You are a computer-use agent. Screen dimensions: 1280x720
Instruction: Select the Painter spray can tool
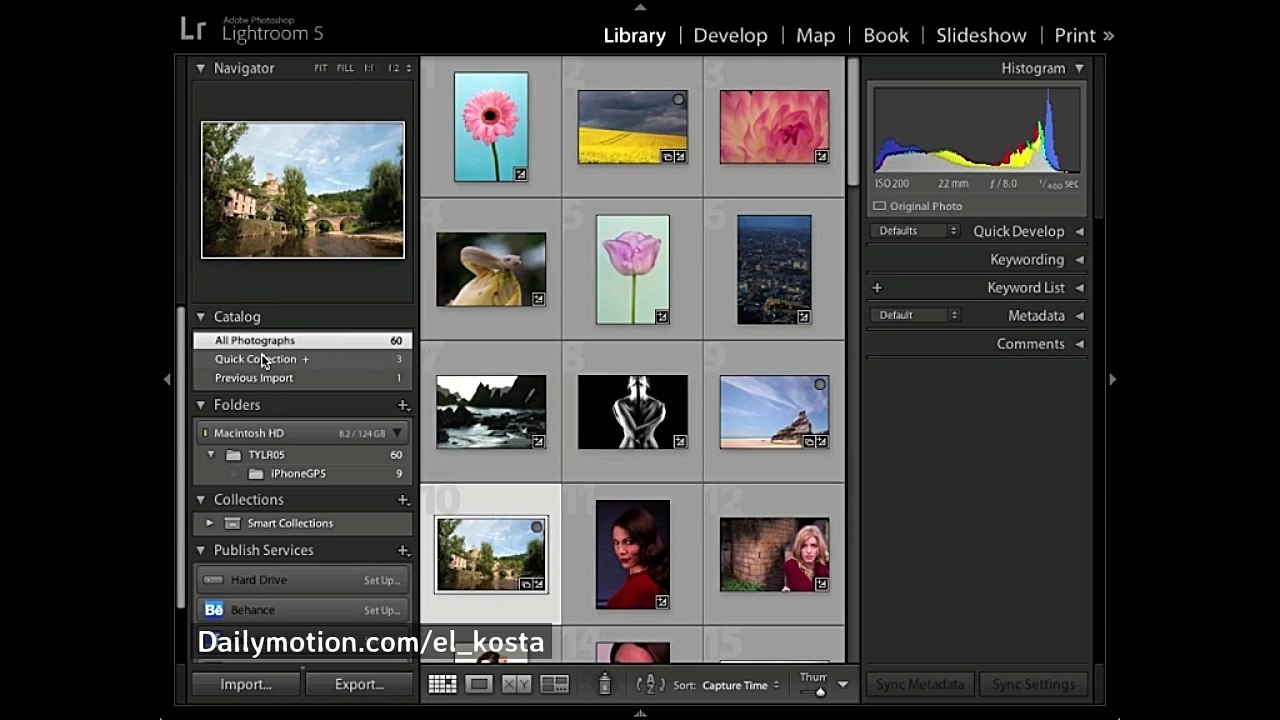coord(604,684)
